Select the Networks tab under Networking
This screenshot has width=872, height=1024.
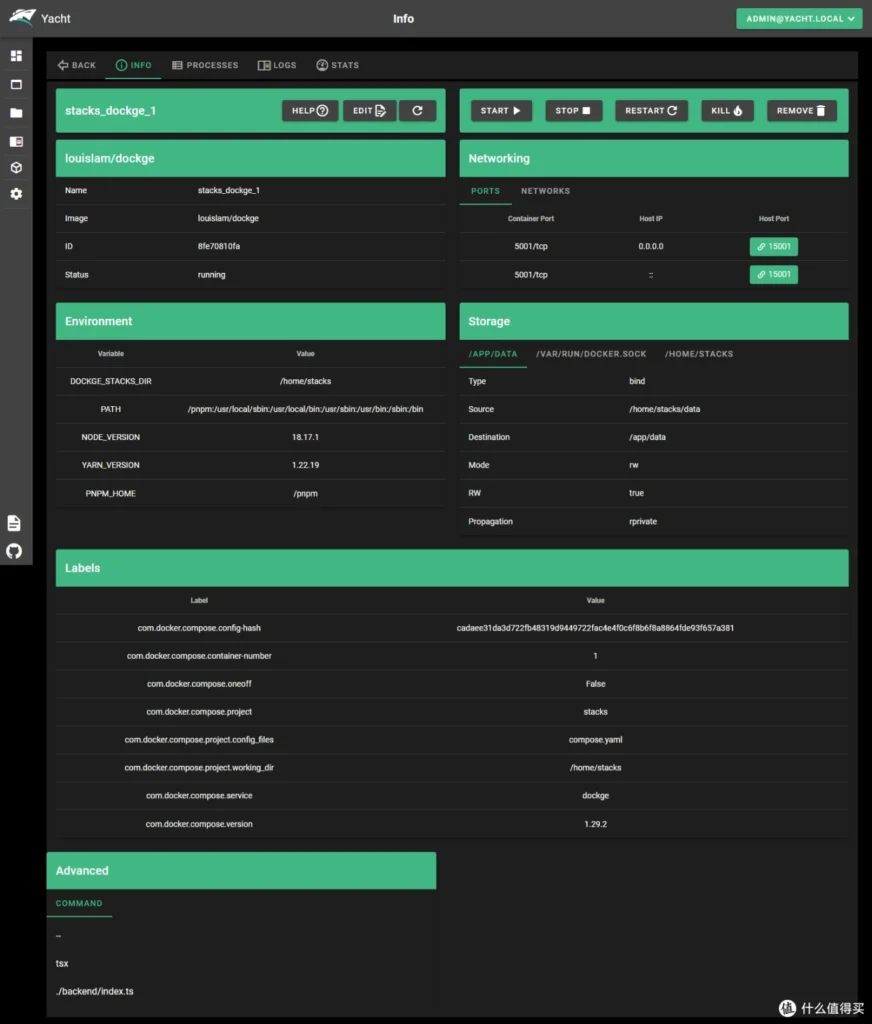click(545, 191)
